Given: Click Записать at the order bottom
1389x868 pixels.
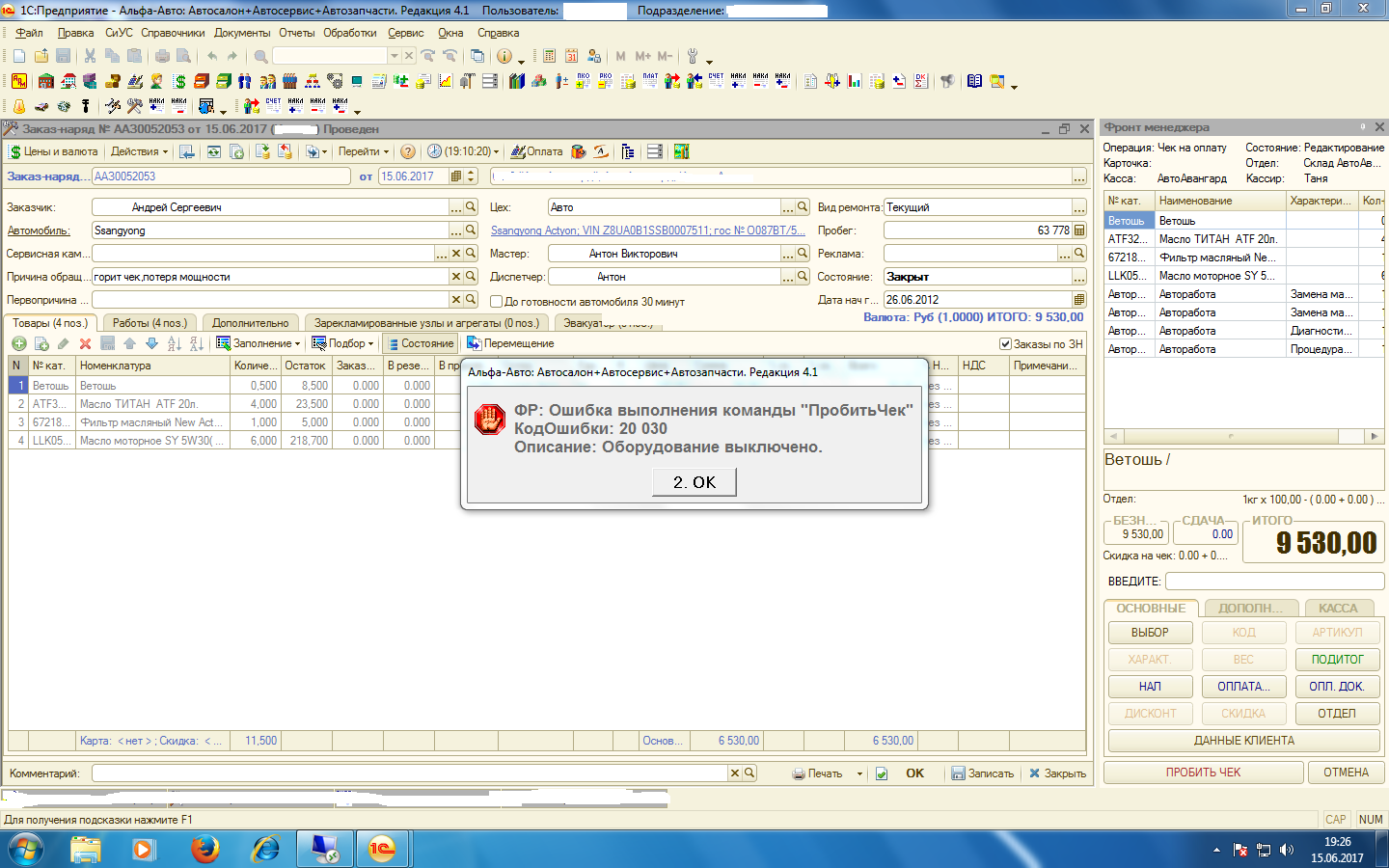Looking at the screenshot, I should click(982, 773).
